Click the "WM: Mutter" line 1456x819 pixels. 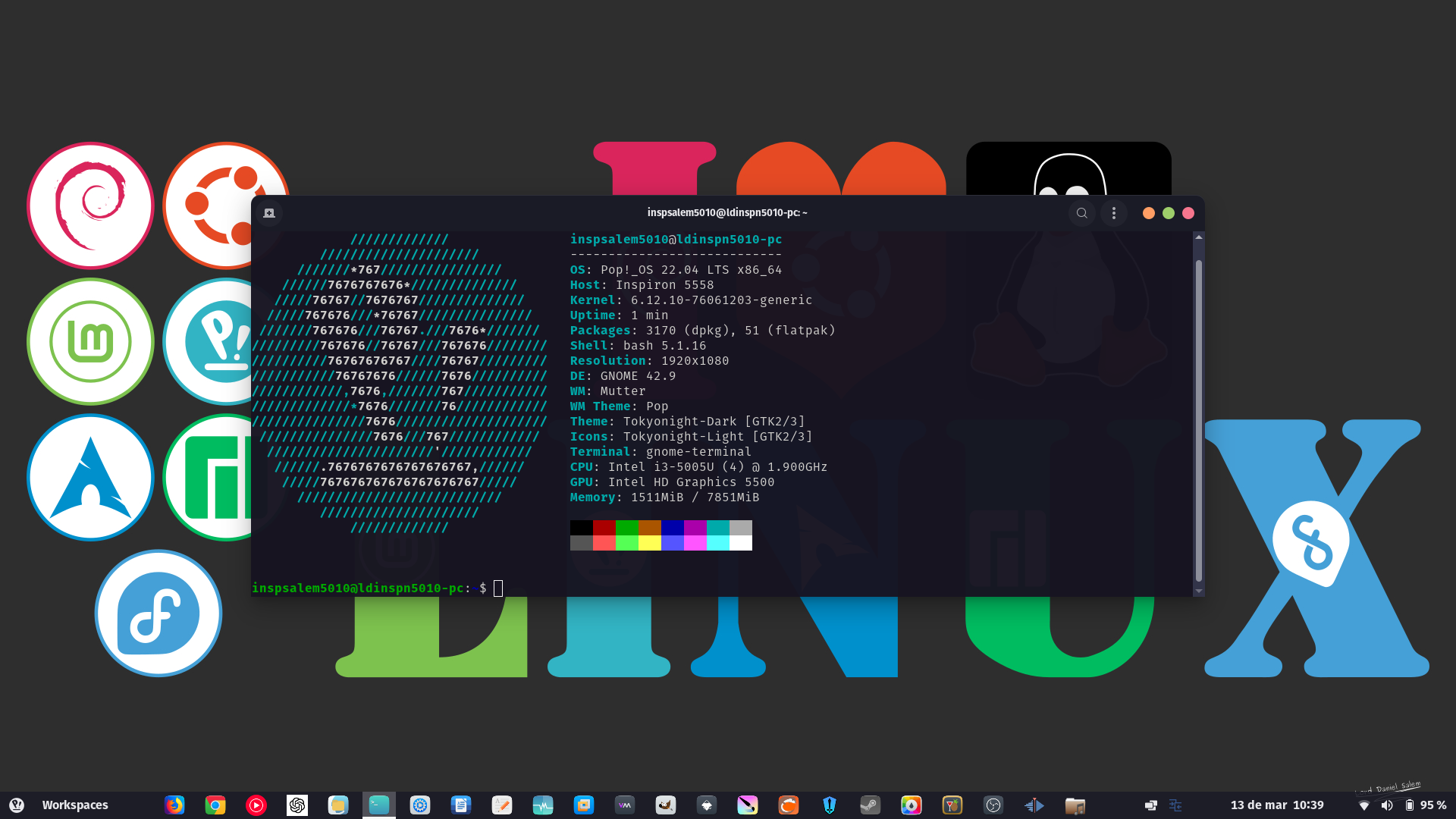[607, 391]
